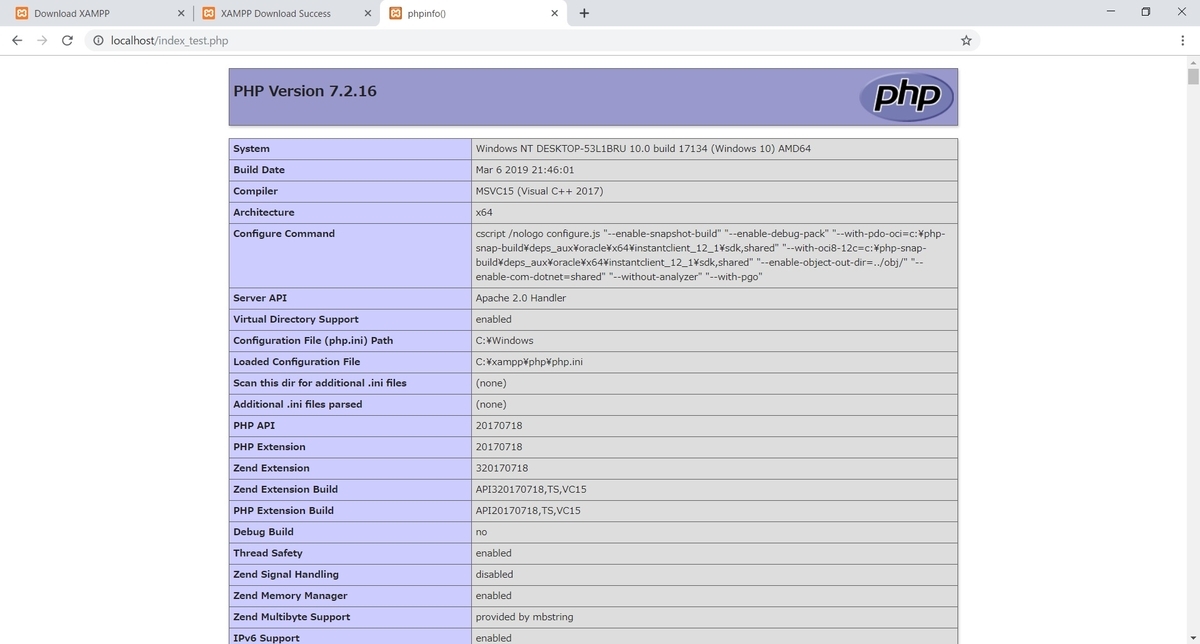The image size is (1200, 644).
Task: Click the address bar showing localhost/index_test.php
Action: click(530, 40)
